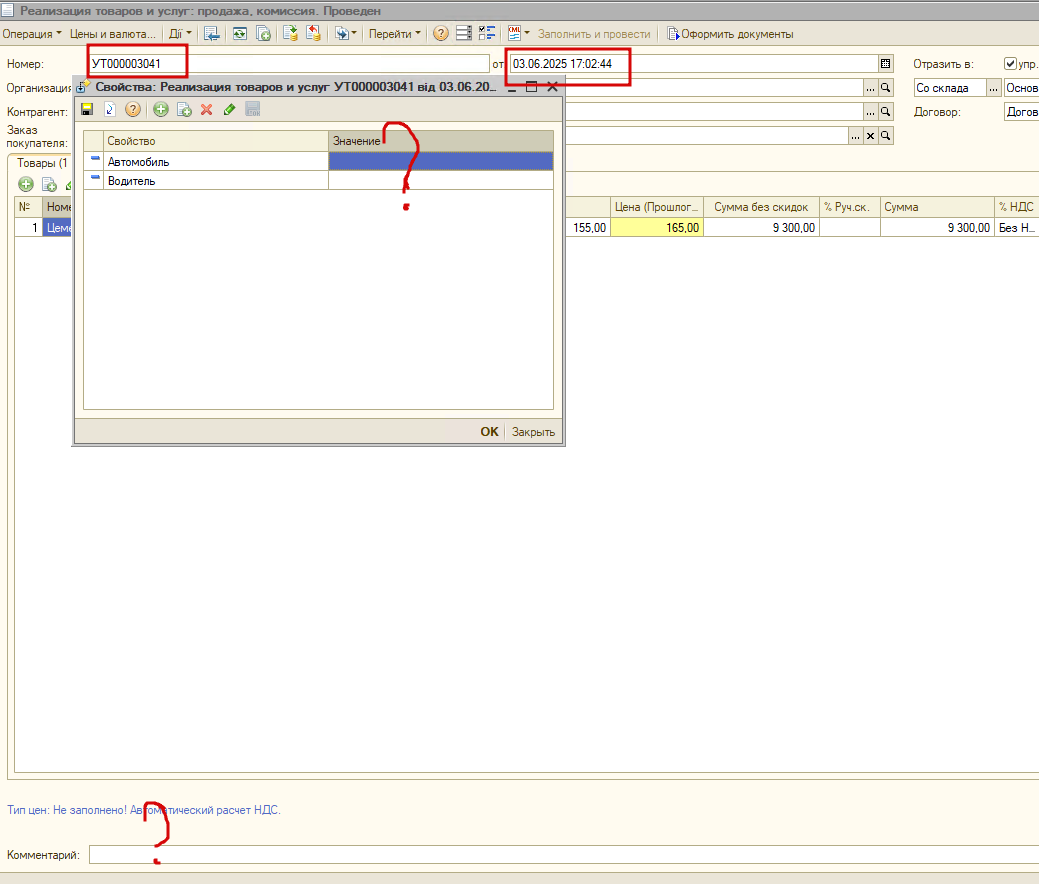Click the copy document plus icon
Screen dimensions: 1039x884
pos(263,33)
